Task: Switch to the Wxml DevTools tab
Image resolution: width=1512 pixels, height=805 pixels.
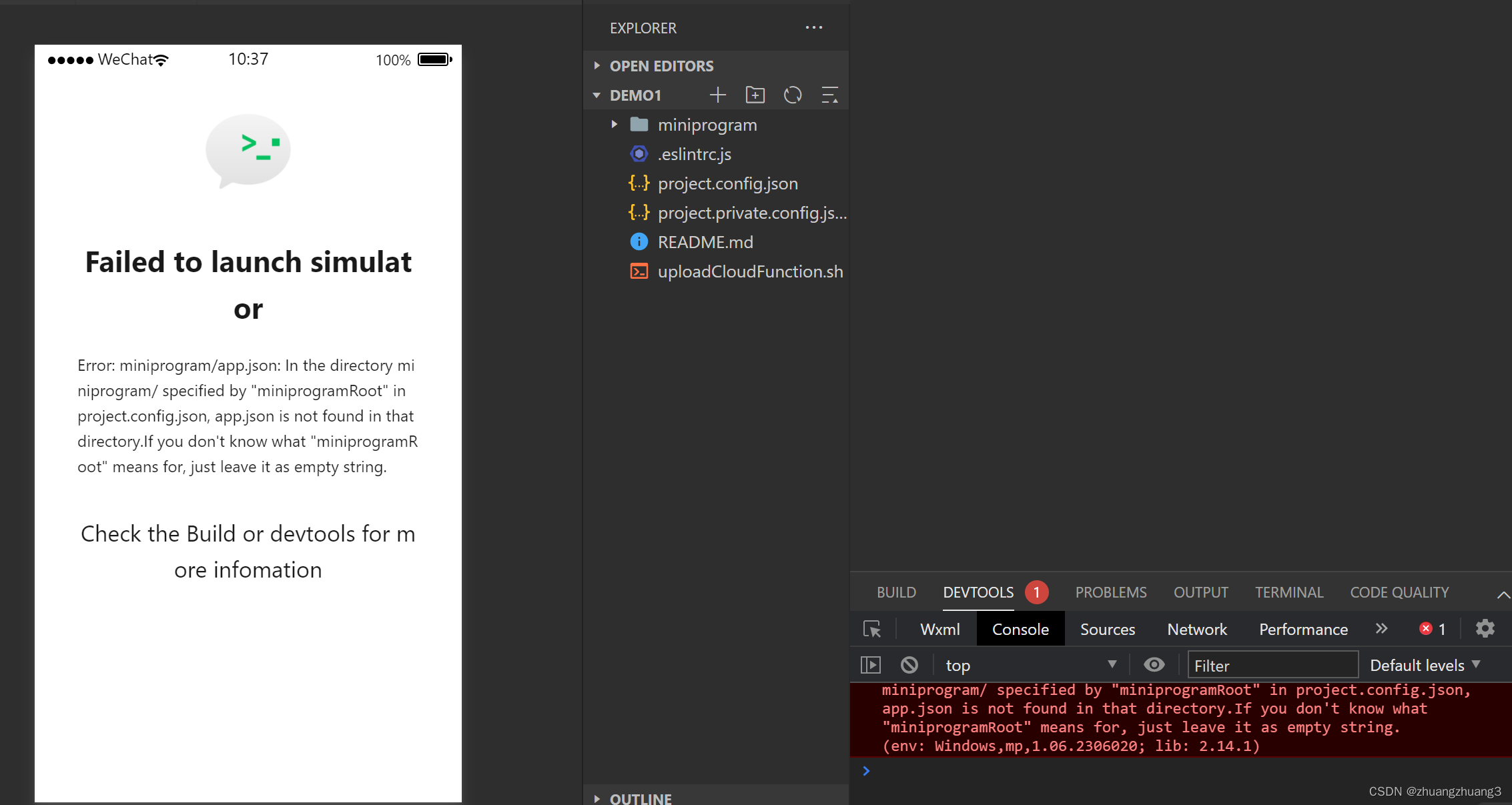Action: coord(939,629)
